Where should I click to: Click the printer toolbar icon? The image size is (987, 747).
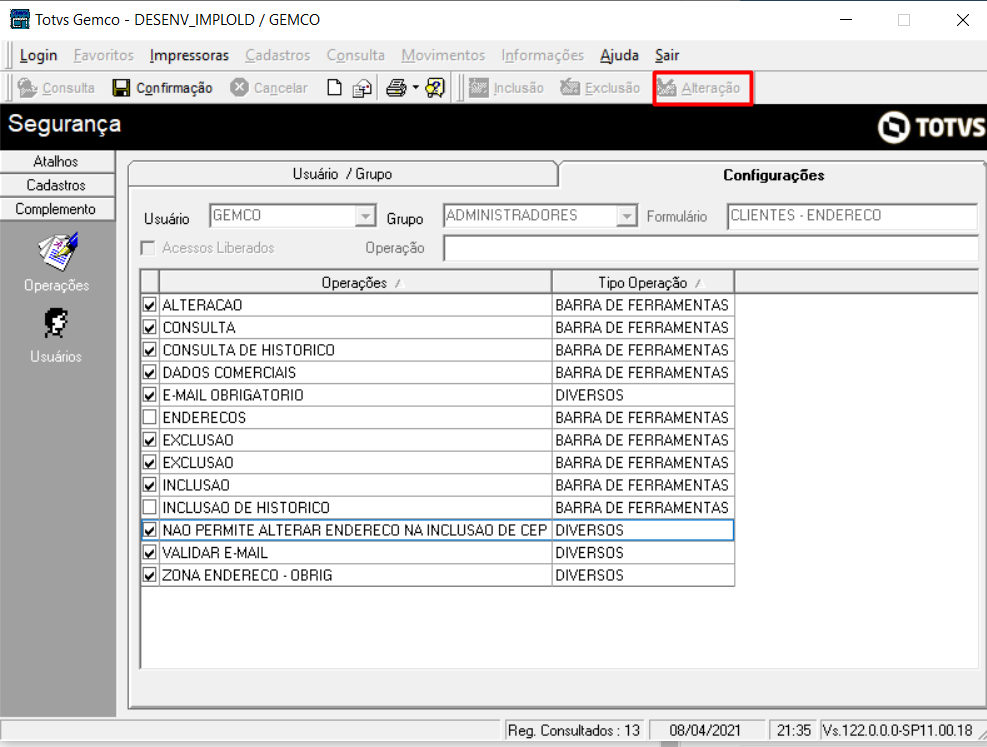[x=396, y=87]
